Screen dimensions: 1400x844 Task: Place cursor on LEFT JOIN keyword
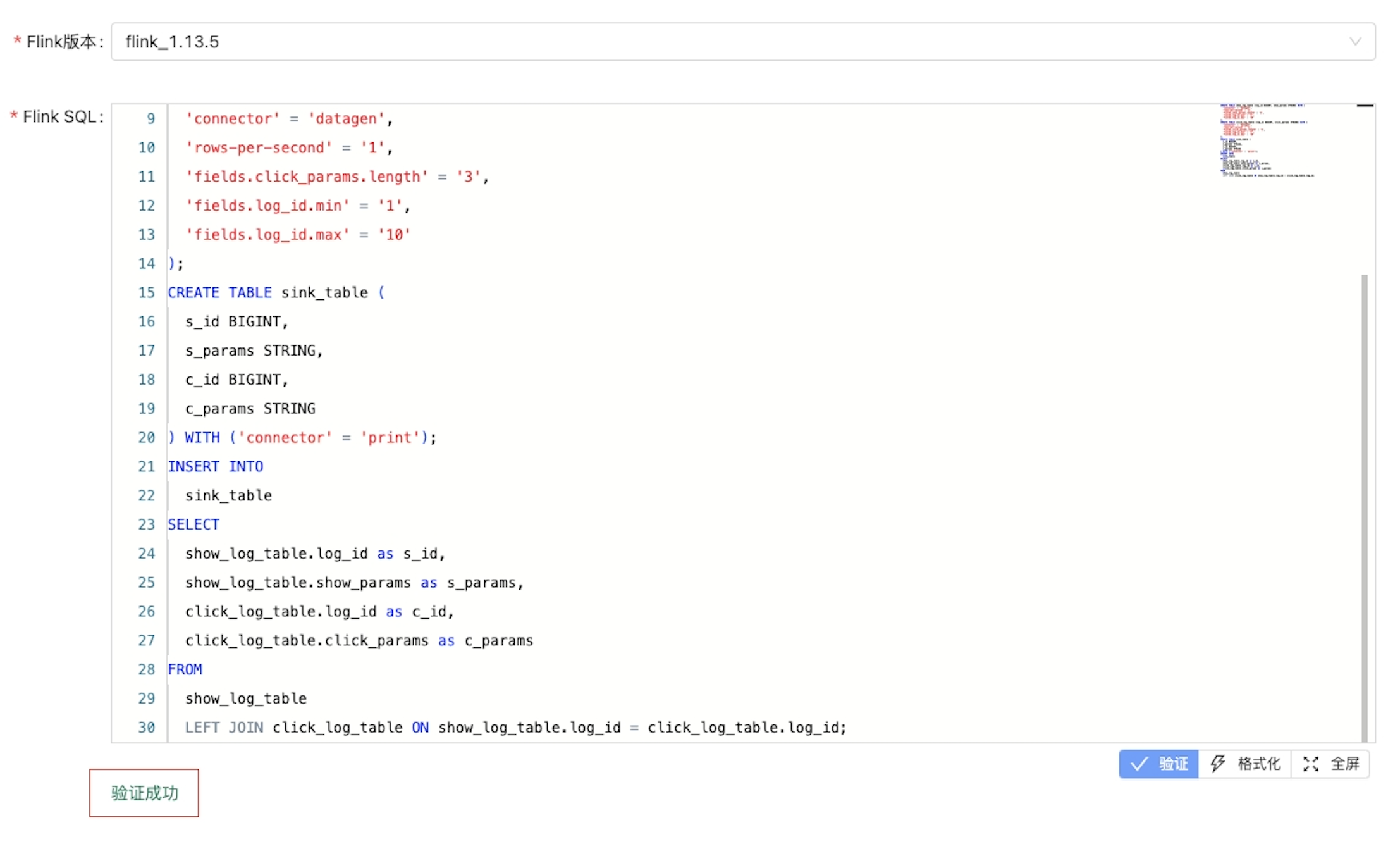point(224,728)
